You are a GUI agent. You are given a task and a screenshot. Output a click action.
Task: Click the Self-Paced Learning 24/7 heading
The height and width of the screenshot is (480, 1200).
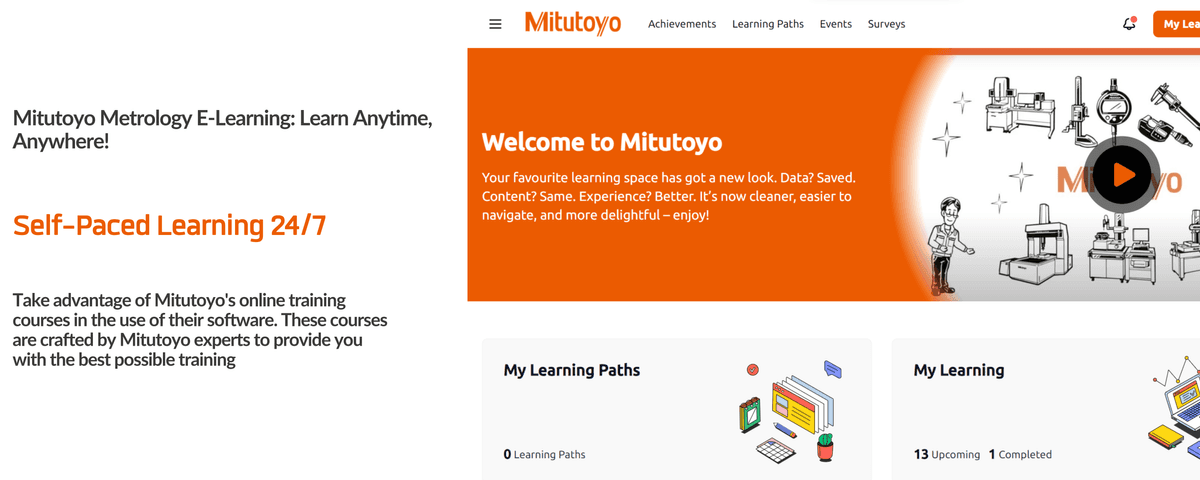pyautogui.click(x=169, y=226)
